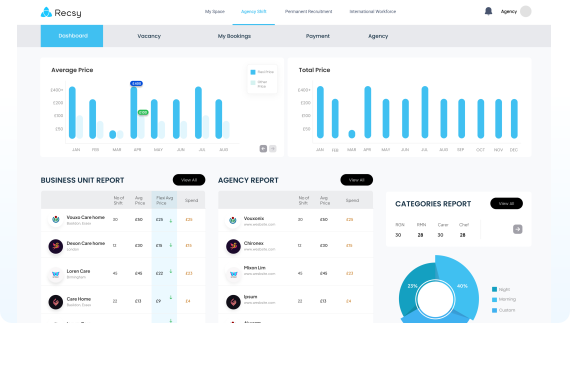Click the Vouxa Care home name
The image size is (570, 381).
86,217
